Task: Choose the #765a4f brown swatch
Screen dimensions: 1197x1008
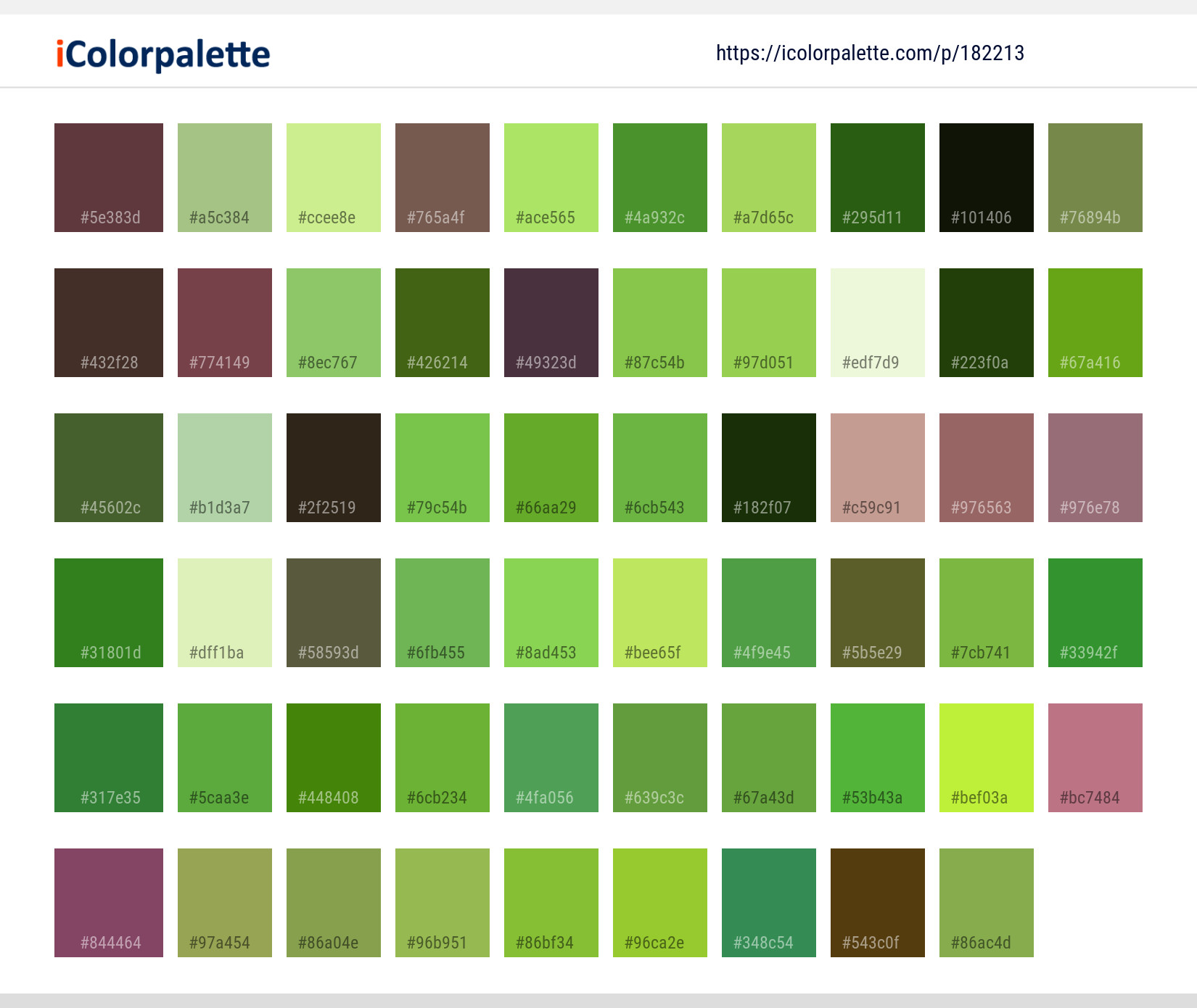Action: coord(443,178)
